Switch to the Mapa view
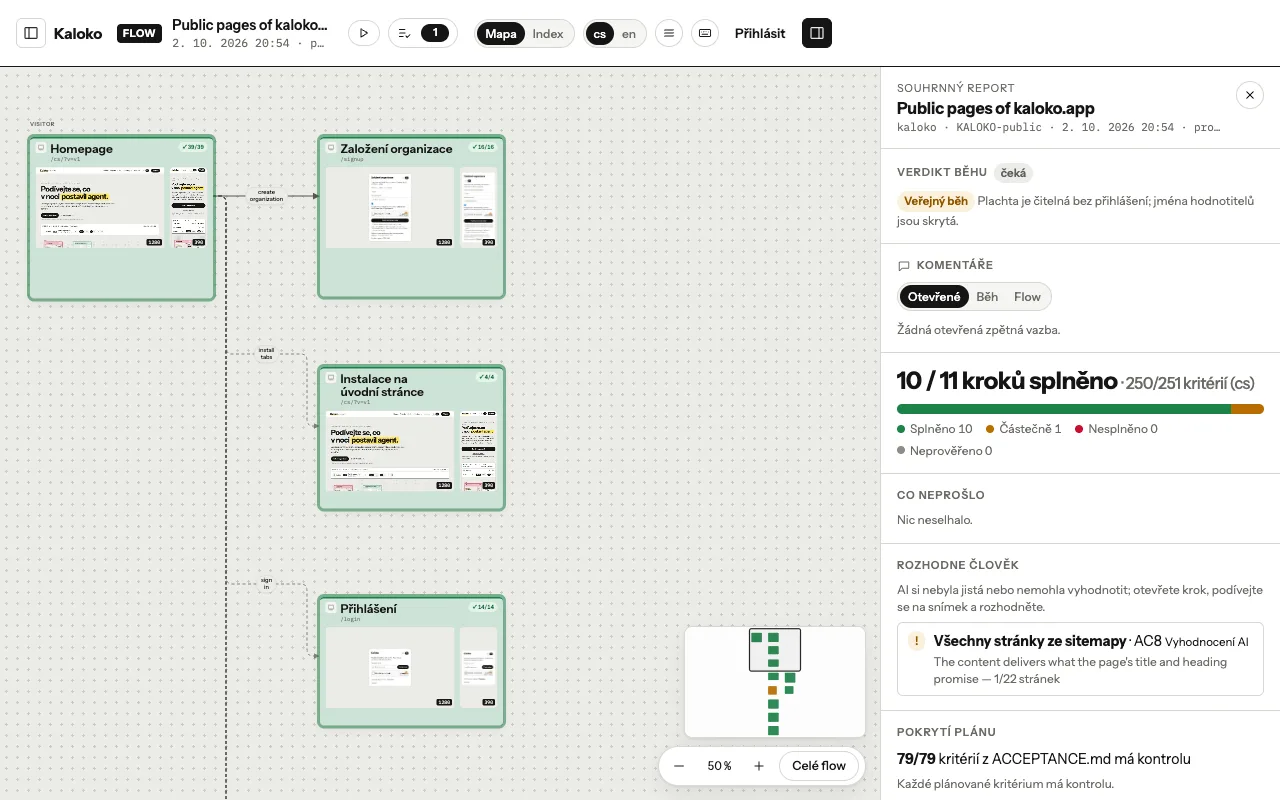This screenshot has height=800, width=1280. coord(501,33)
